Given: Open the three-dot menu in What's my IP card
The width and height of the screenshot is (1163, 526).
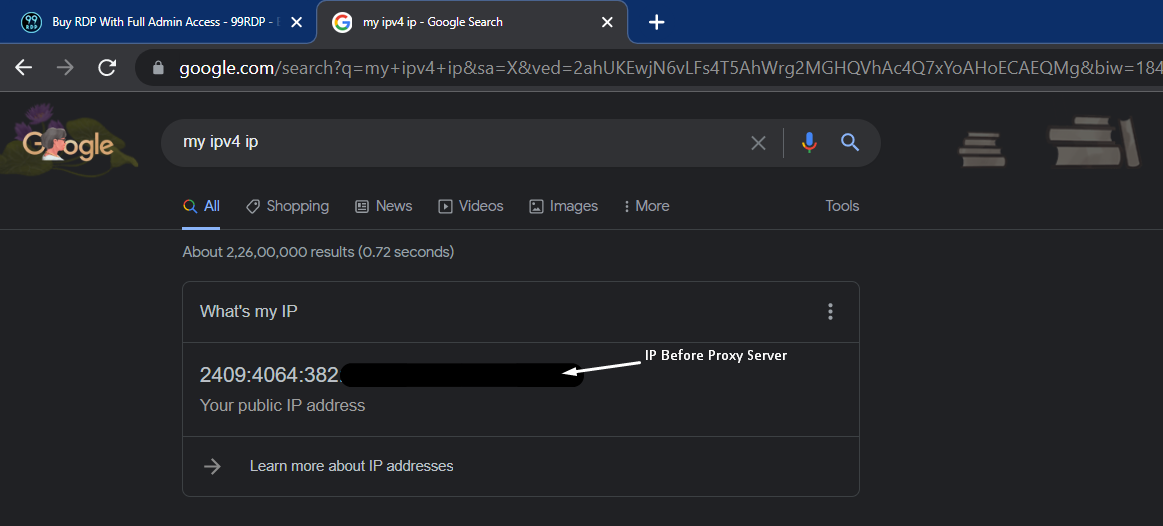Looking at the screenshot, I should (830, 312).
